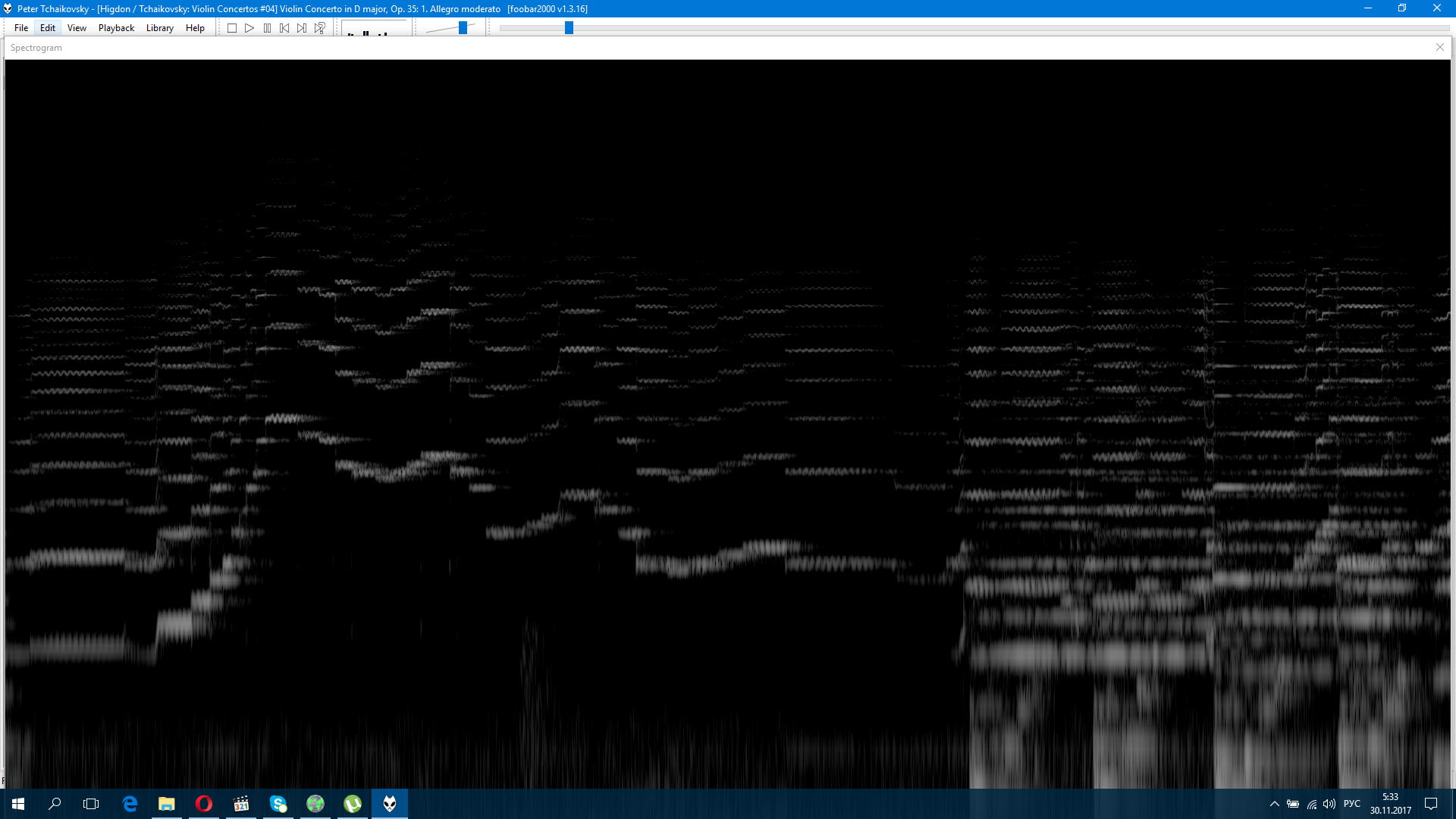Open Windows search from the taskbar
This screenshot has width=1456, height=819.
click(55, 804)
